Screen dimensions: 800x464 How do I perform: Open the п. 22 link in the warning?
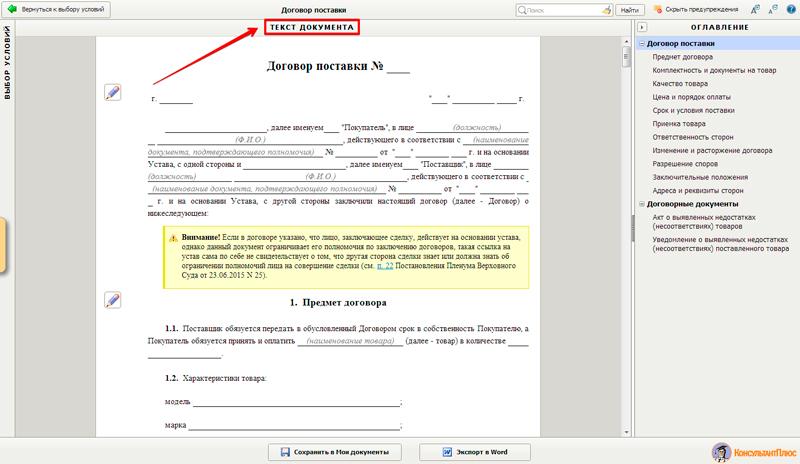[x=385, y=266]
